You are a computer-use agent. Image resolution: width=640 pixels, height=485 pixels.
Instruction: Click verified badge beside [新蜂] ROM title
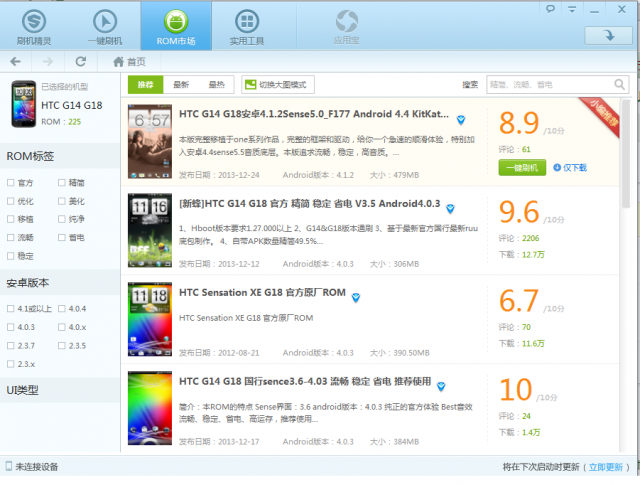[x=450, y=209]
